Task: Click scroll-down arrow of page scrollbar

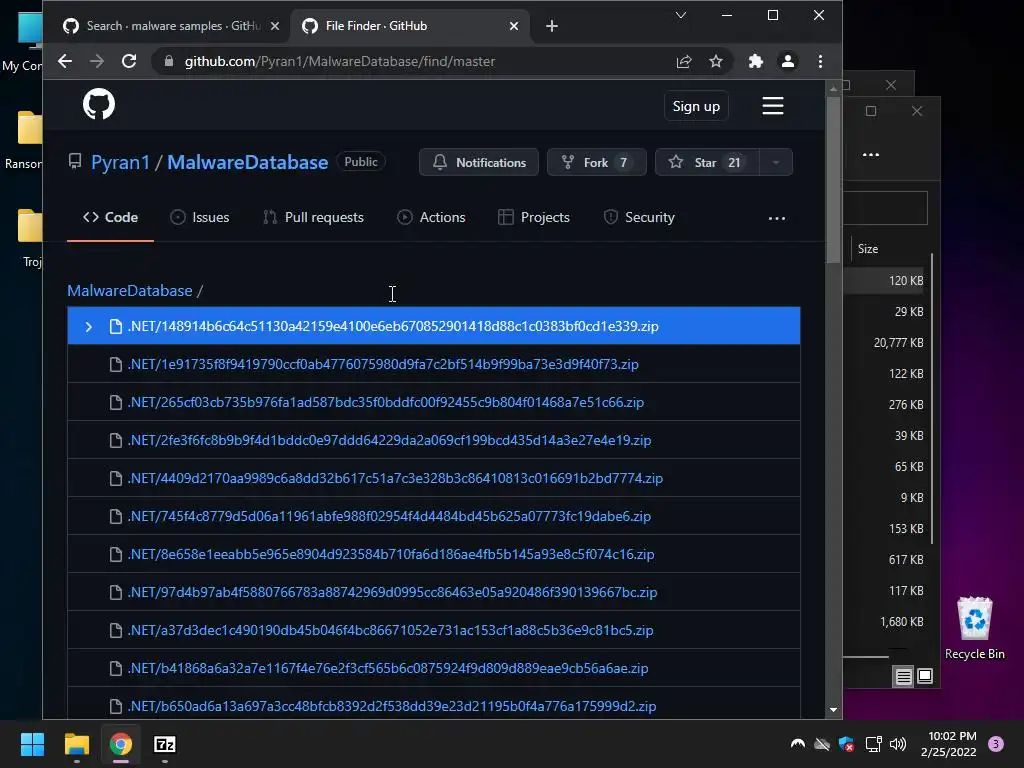Action: (x=833, y=709)
